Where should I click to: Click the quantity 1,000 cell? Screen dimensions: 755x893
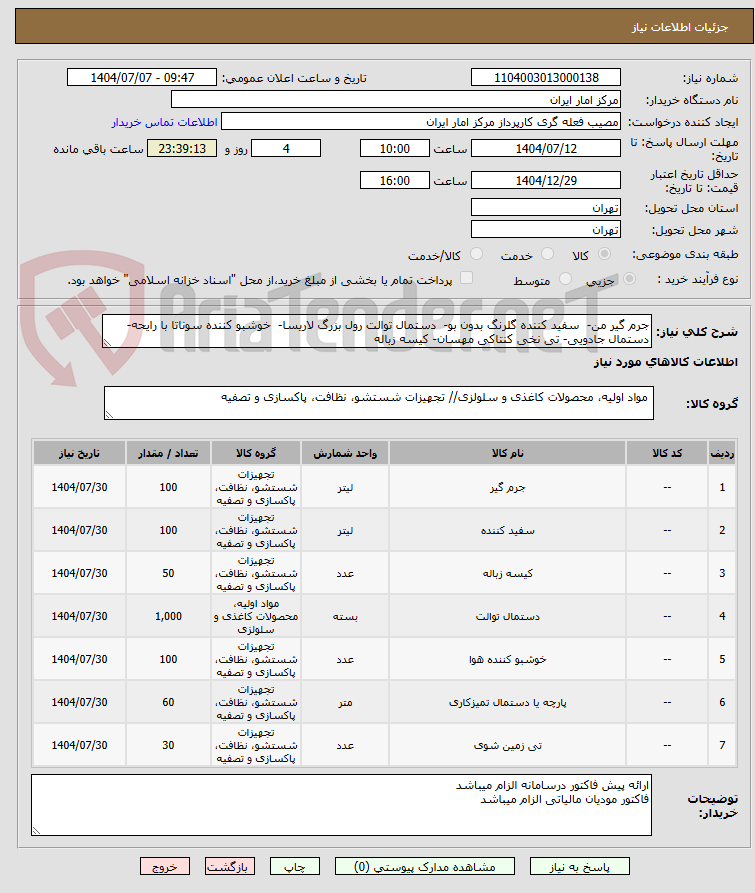(168, 616)
